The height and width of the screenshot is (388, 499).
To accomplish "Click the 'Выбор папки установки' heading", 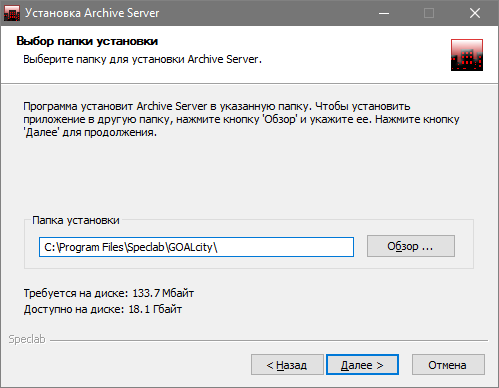I will [x=87, y=41].
